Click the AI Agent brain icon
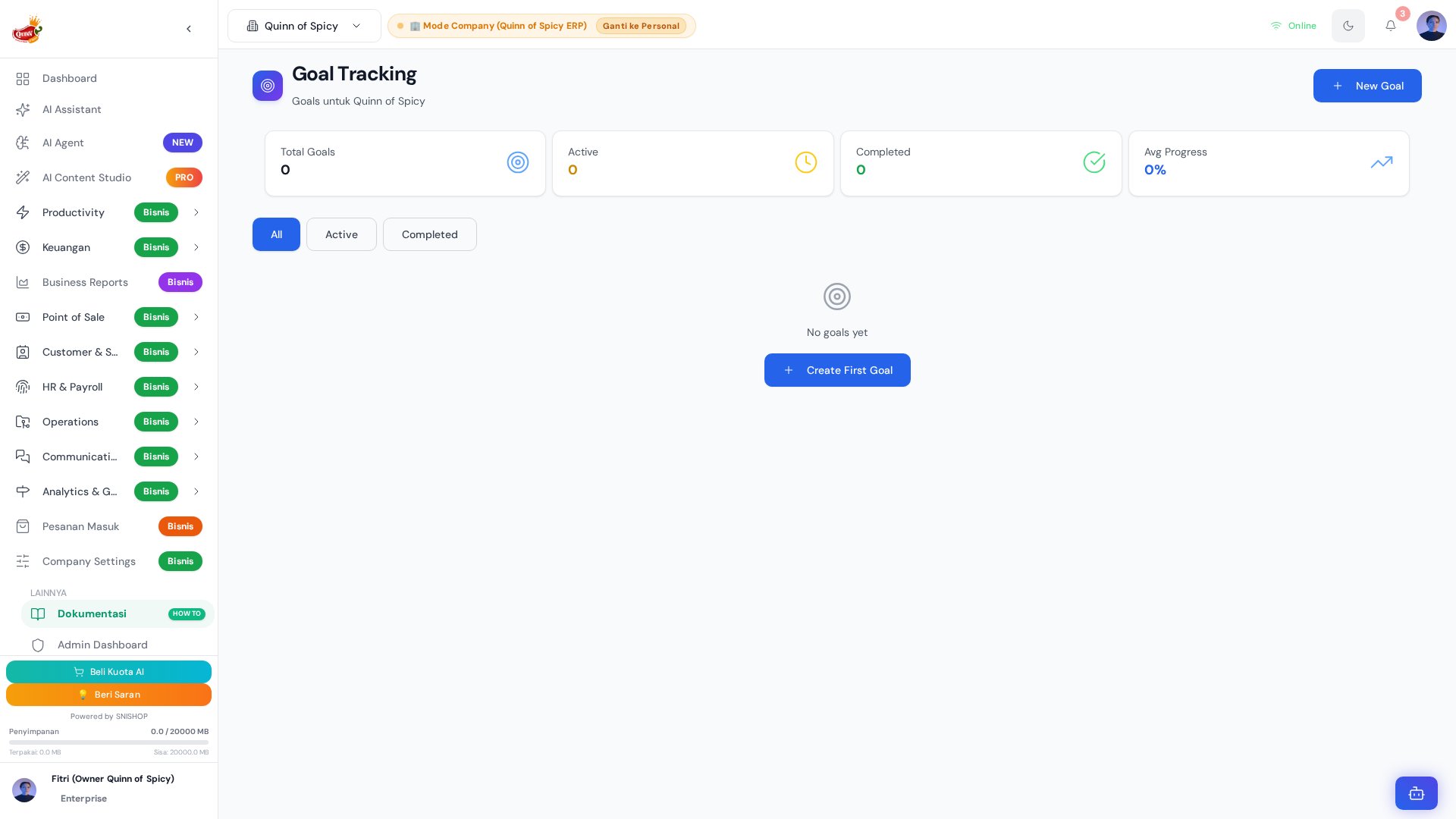Screen dimensions: 1456x819 coord(23,143)
